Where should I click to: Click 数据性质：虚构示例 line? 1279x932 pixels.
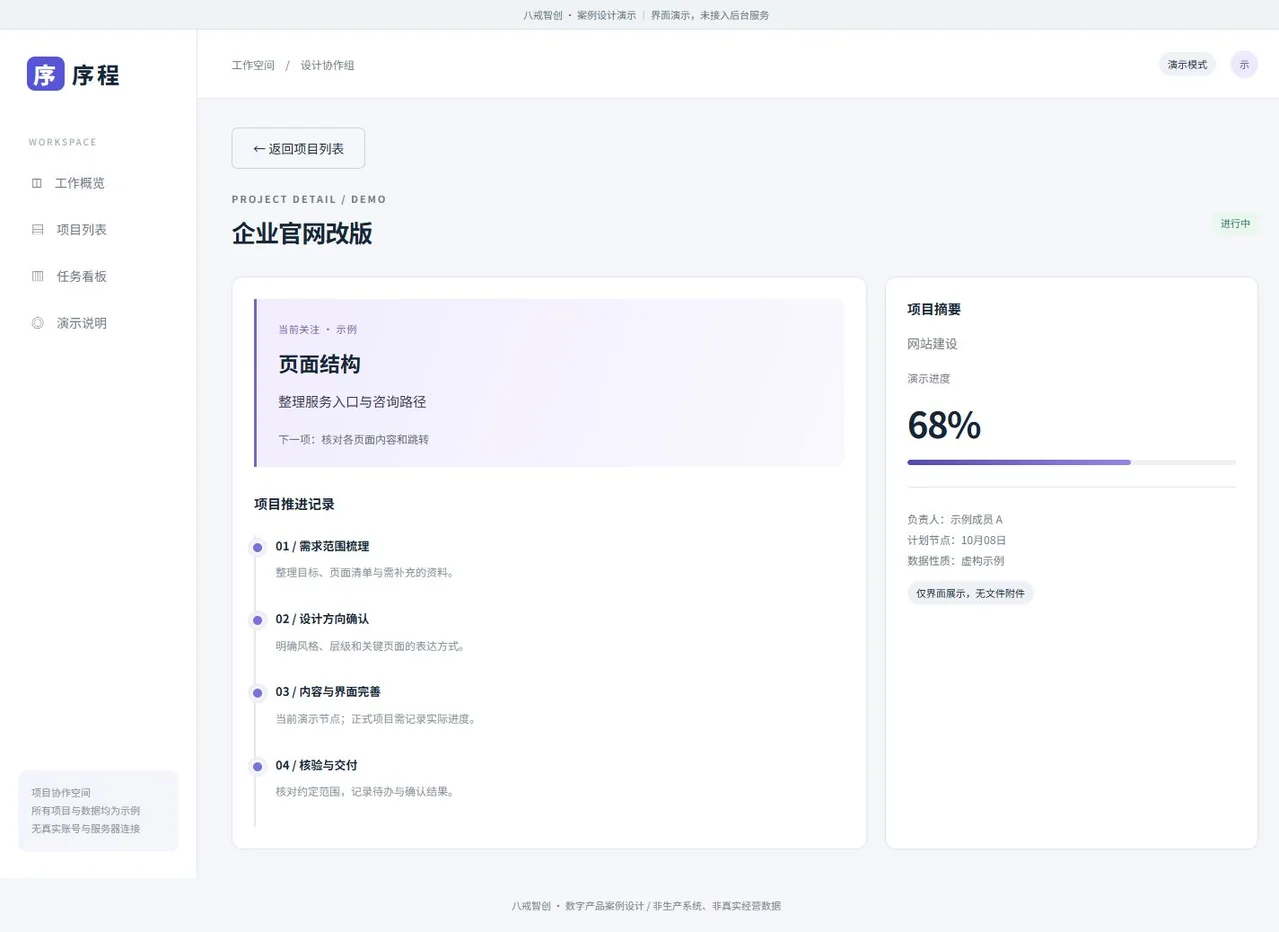tap(956, 561)
